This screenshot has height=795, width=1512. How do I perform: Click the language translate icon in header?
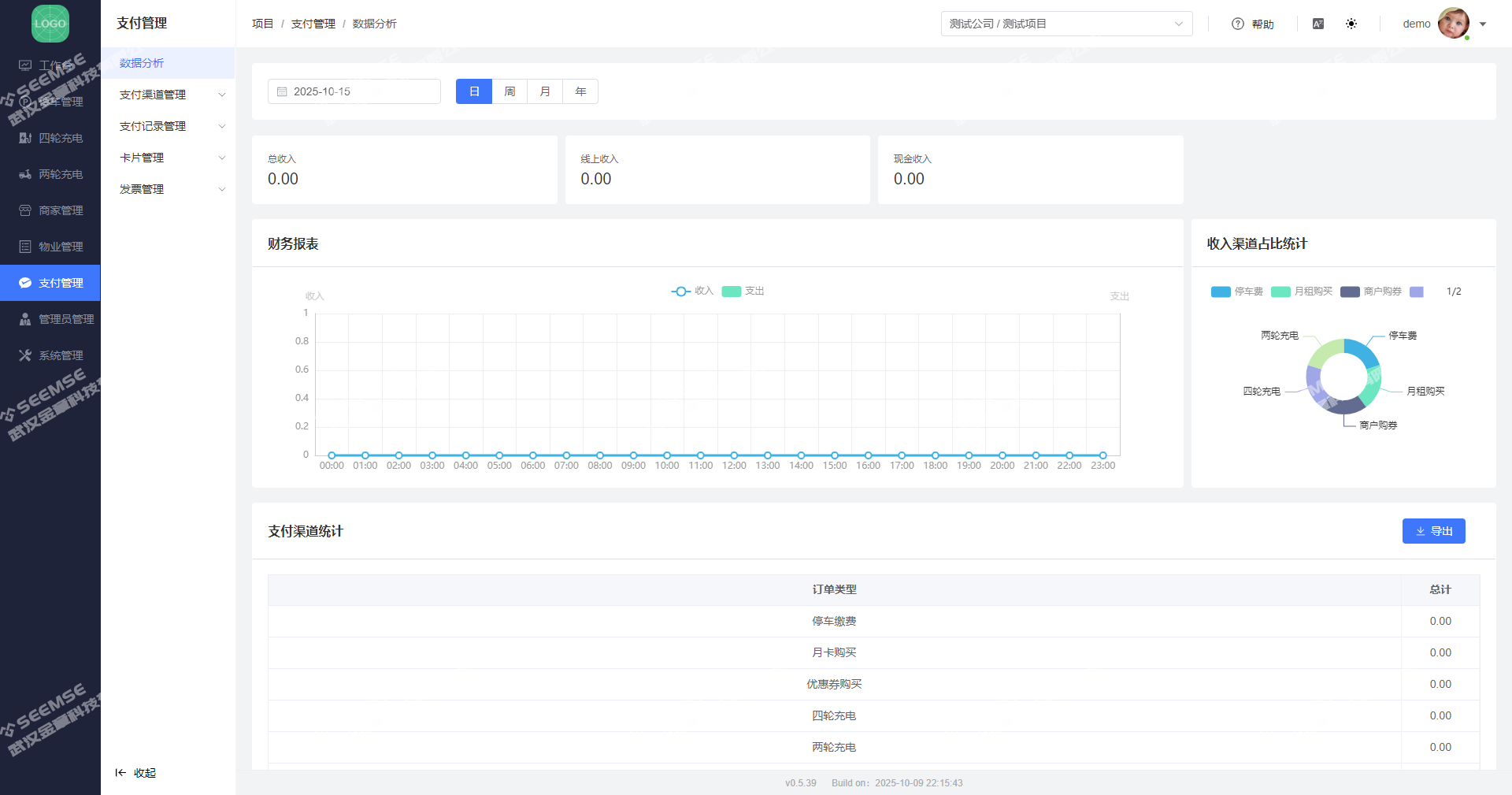click(x=1317, y=24)
